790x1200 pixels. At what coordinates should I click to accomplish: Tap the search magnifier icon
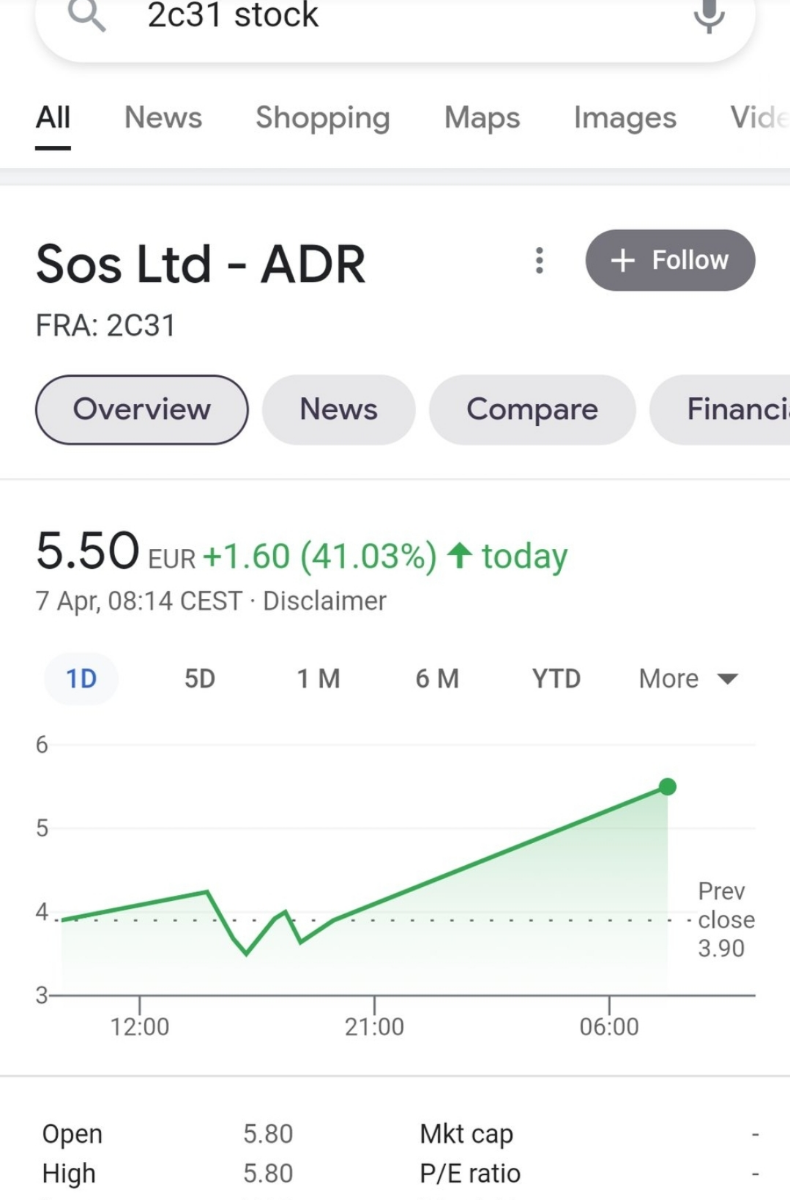click(86, 15)
